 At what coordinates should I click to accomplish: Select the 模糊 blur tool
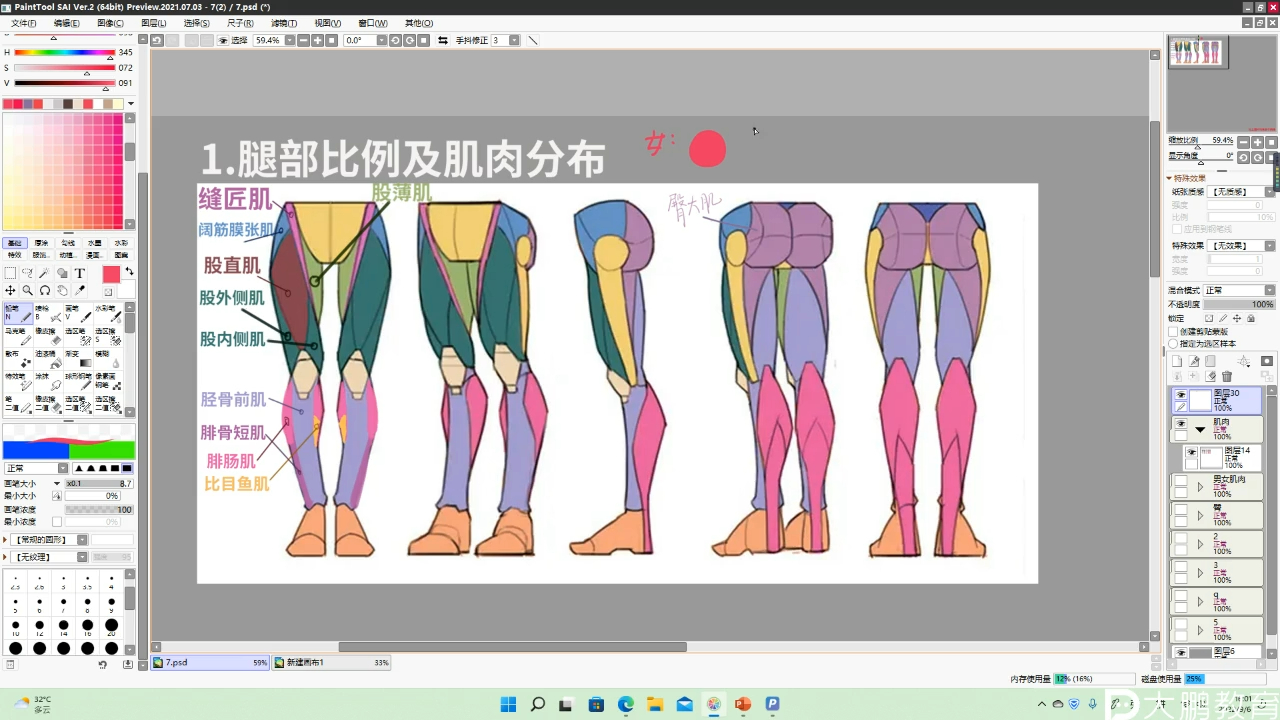pyautogui.click(x=108, y=360)
